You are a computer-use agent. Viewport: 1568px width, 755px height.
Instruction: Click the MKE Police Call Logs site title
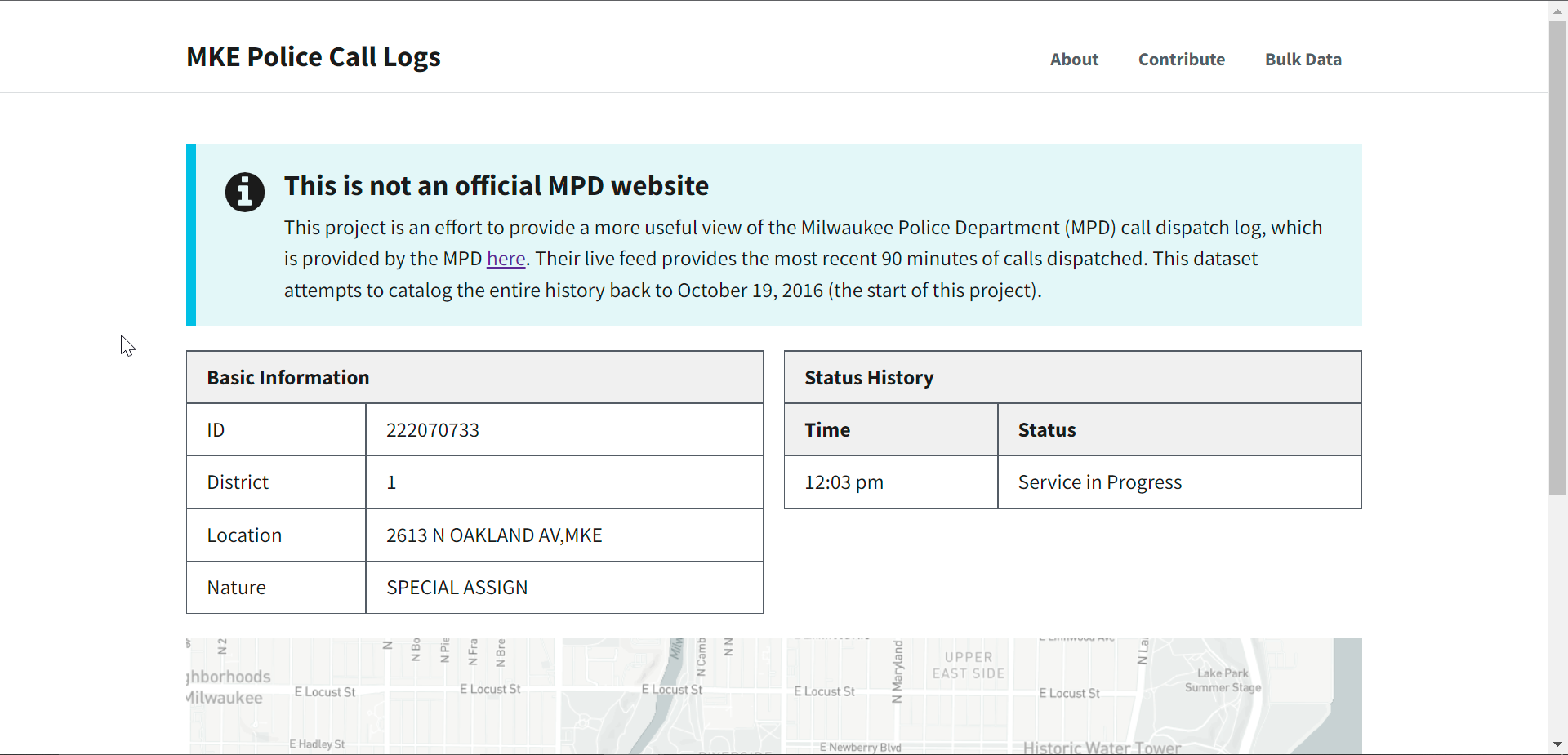point(314,57)
